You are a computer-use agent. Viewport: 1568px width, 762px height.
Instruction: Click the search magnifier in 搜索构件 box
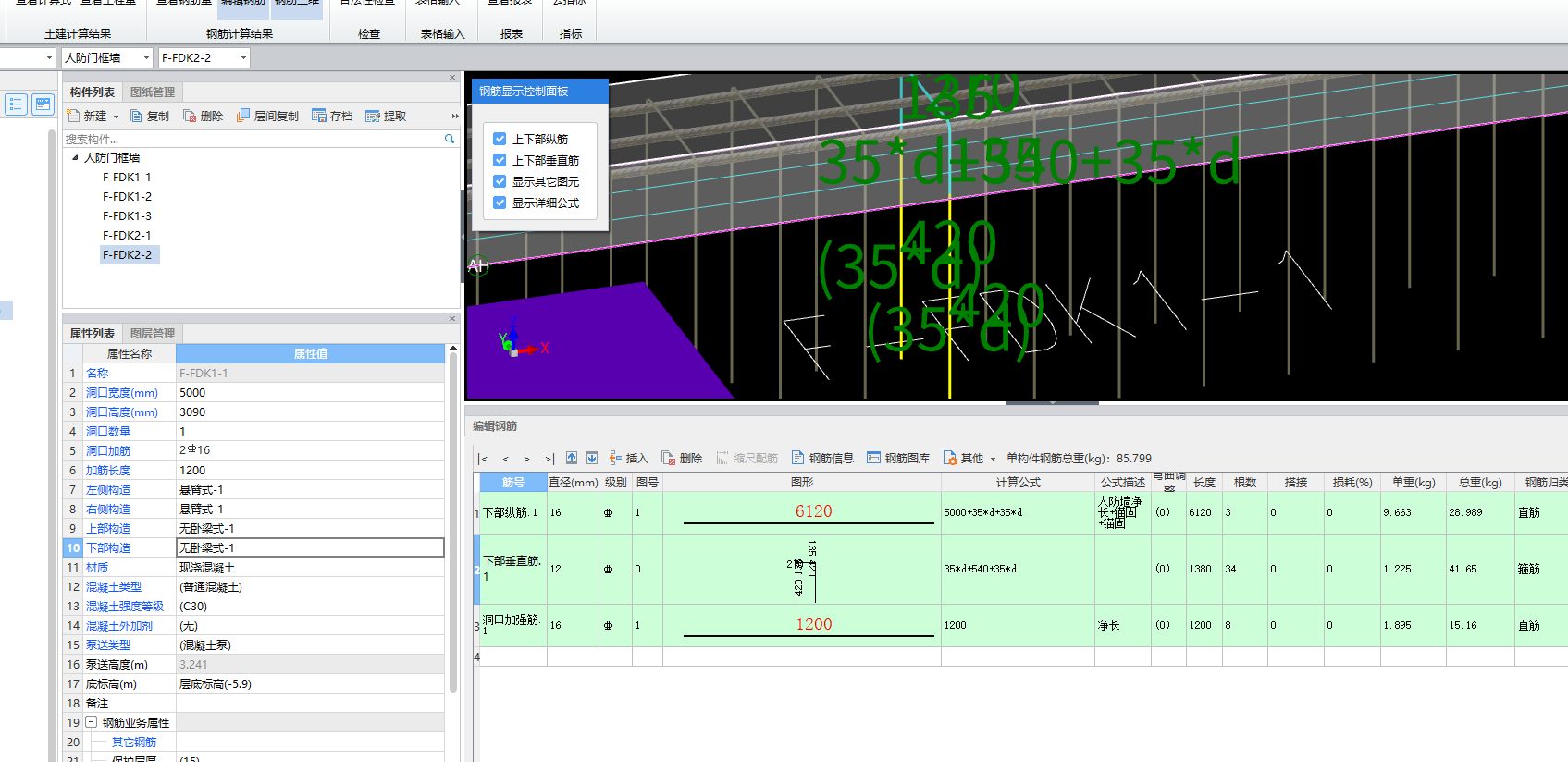point(450,139)
